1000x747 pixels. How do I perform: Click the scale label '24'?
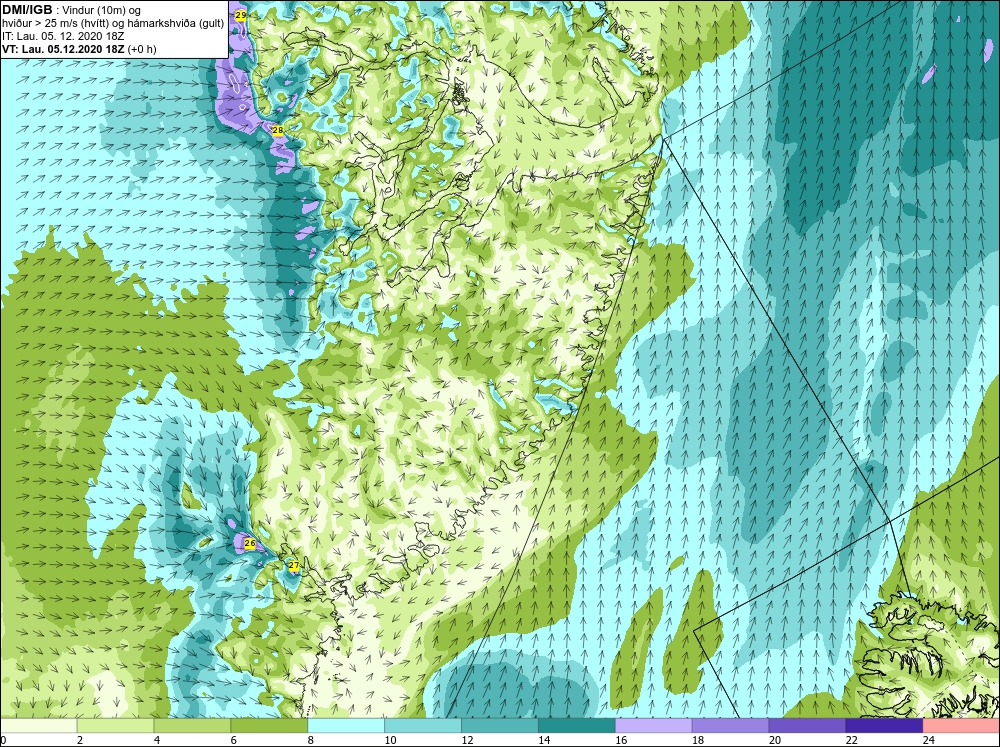click(x=929, y=740)
